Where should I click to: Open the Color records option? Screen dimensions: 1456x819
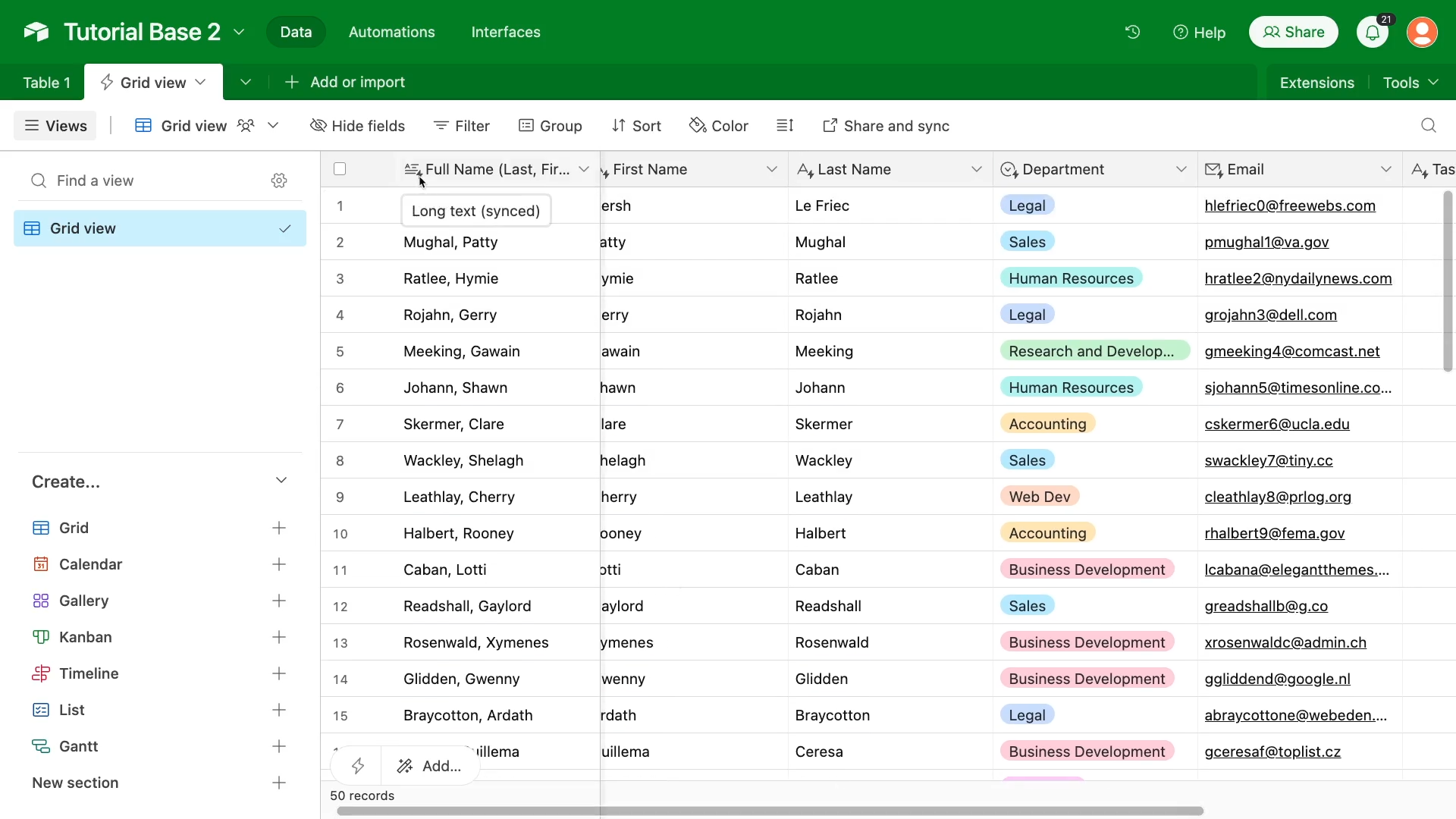coord(719,126)
